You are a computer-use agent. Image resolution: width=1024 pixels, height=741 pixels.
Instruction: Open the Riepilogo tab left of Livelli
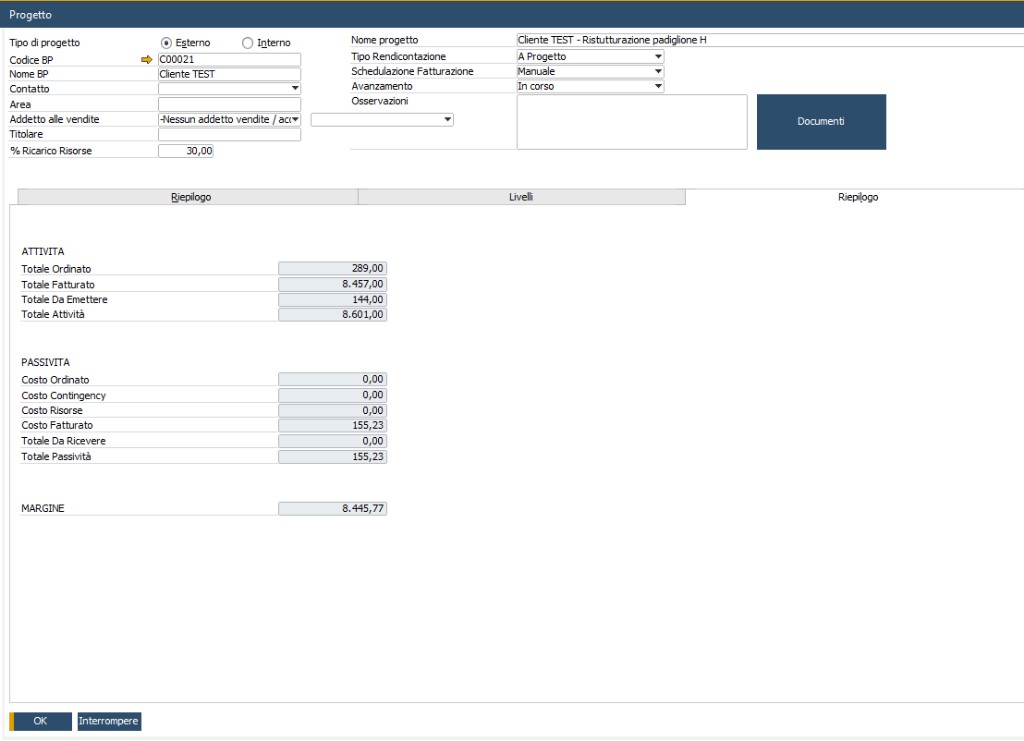click(188, 197)
